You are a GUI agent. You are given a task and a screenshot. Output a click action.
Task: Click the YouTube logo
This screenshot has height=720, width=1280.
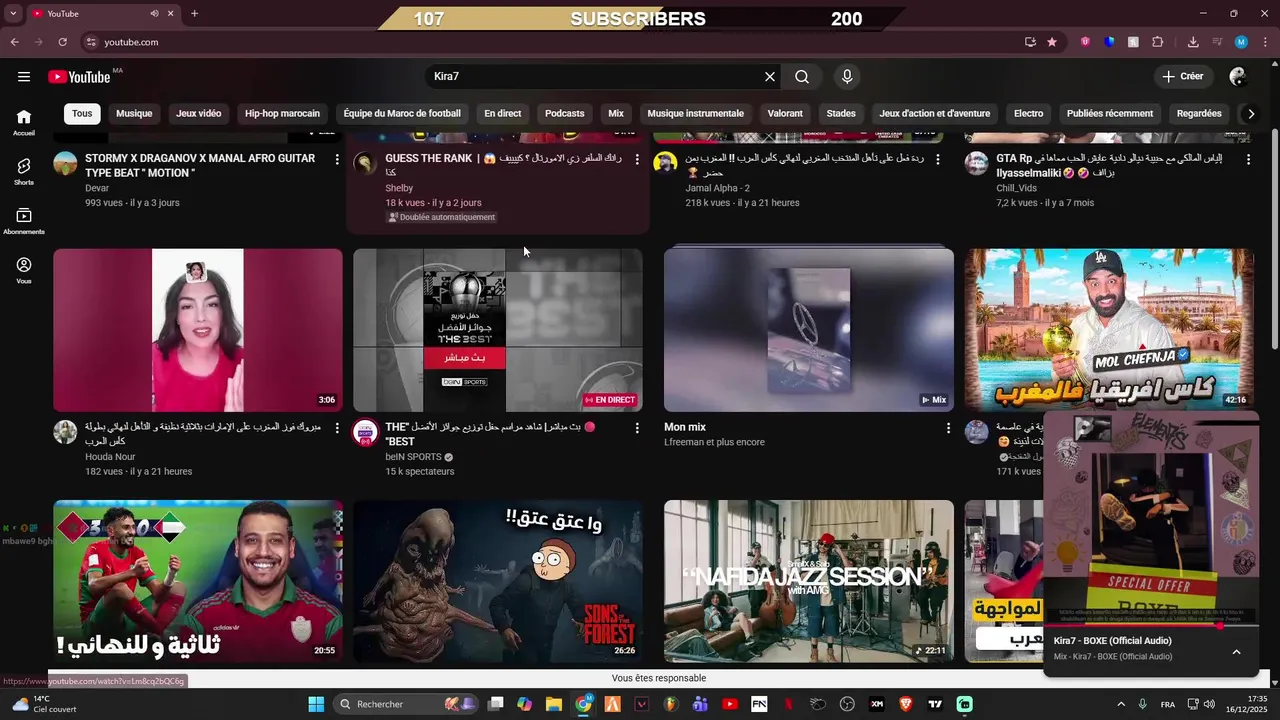point(80,76)
